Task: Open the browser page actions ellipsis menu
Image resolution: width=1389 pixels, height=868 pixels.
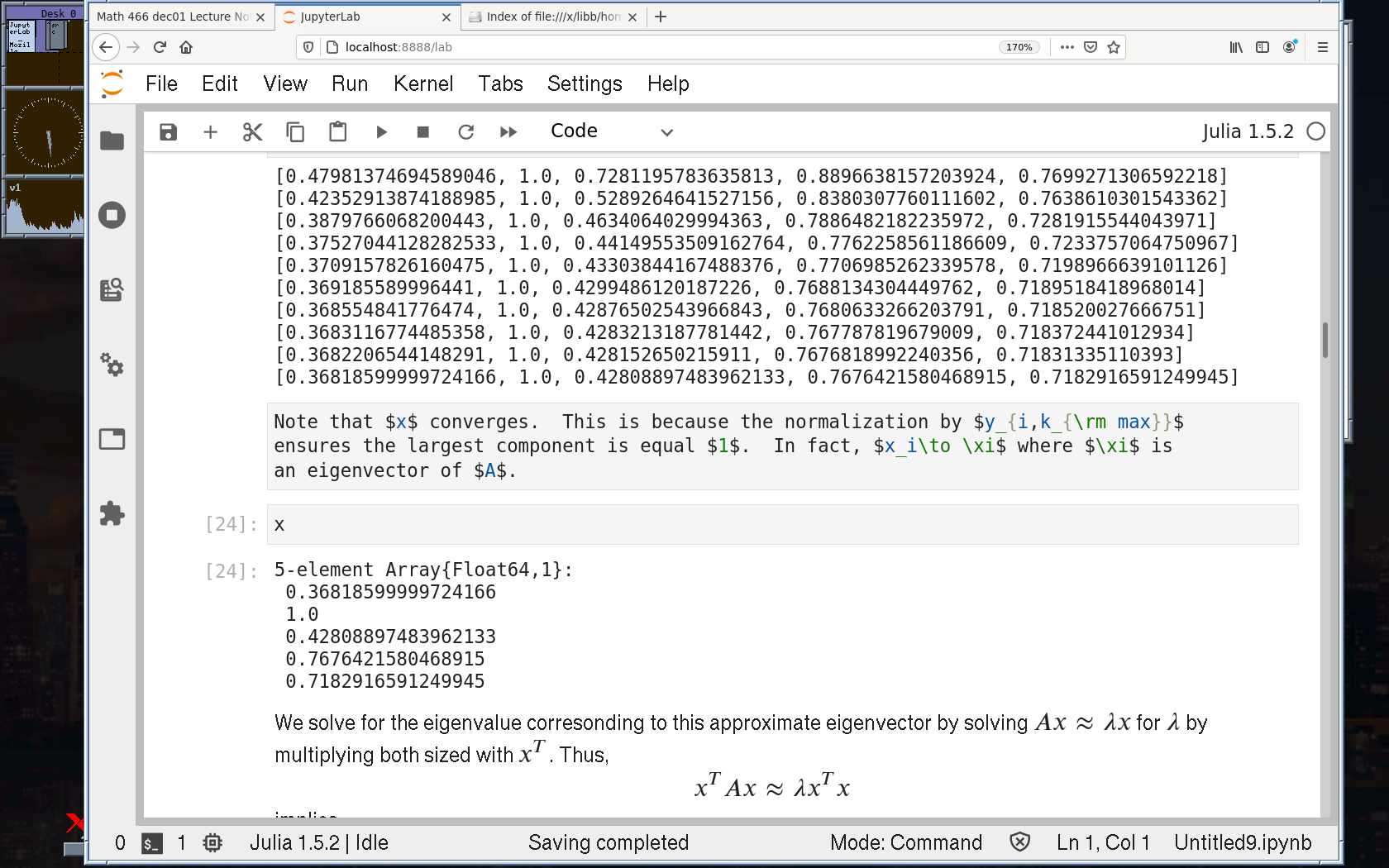Action: click(1067, 47)
